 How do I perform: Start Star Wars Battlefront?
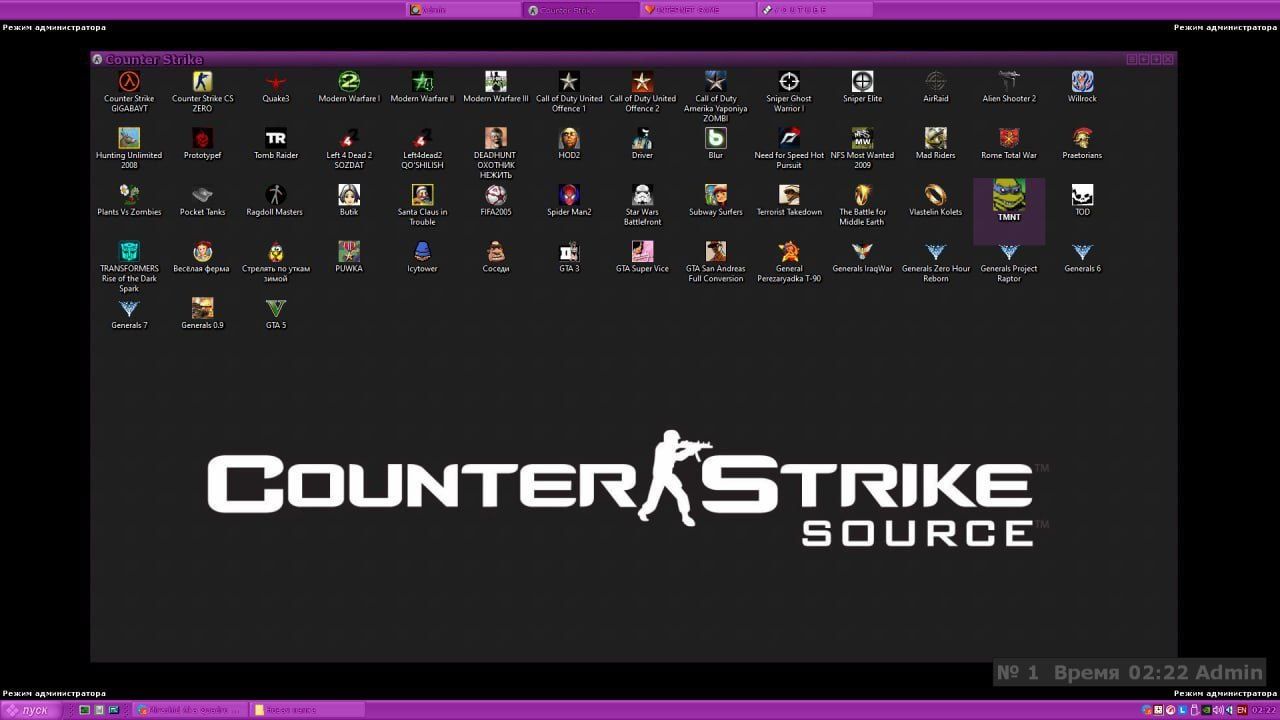(x=642, y=195)
